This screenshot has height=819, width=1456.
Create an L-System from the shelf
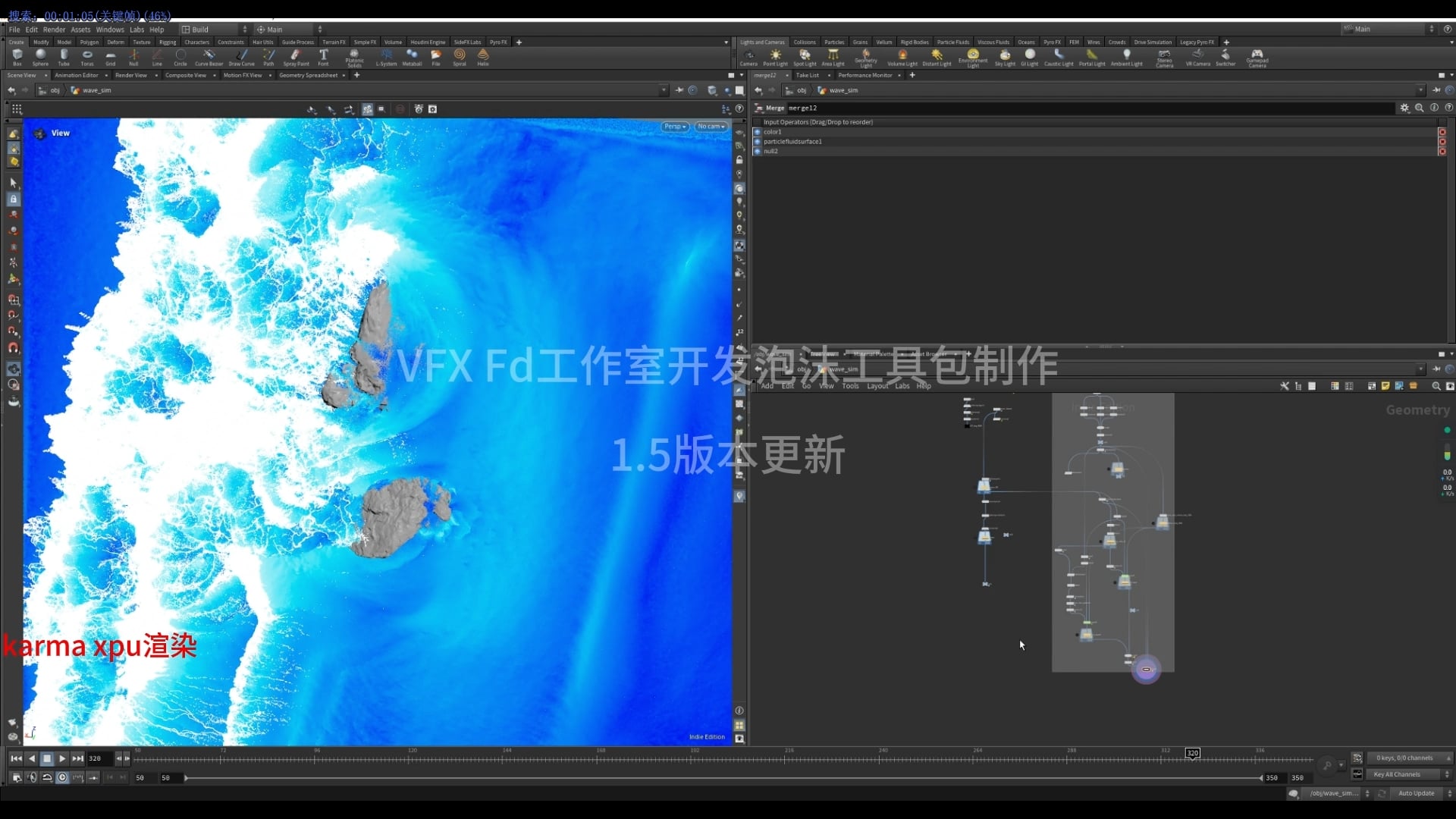pos(386,57)
